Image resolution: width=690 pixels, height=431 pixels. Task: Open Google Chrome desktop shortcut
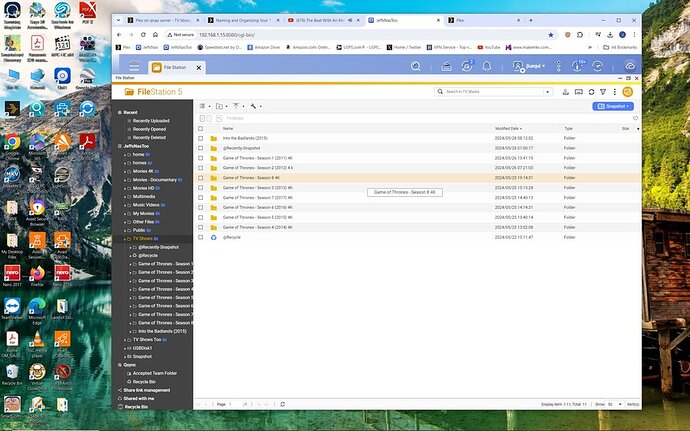coord(12,144)
